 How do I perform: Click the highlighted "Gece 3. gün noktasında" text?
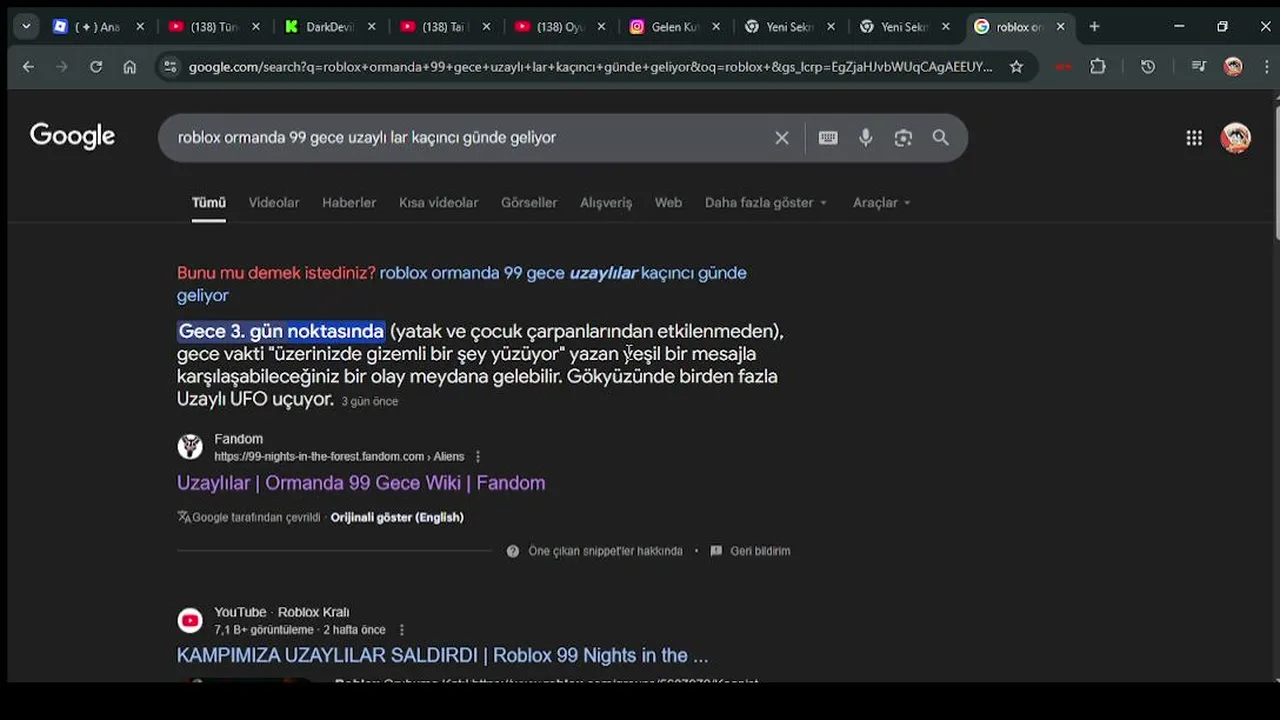tap(281, 331)
